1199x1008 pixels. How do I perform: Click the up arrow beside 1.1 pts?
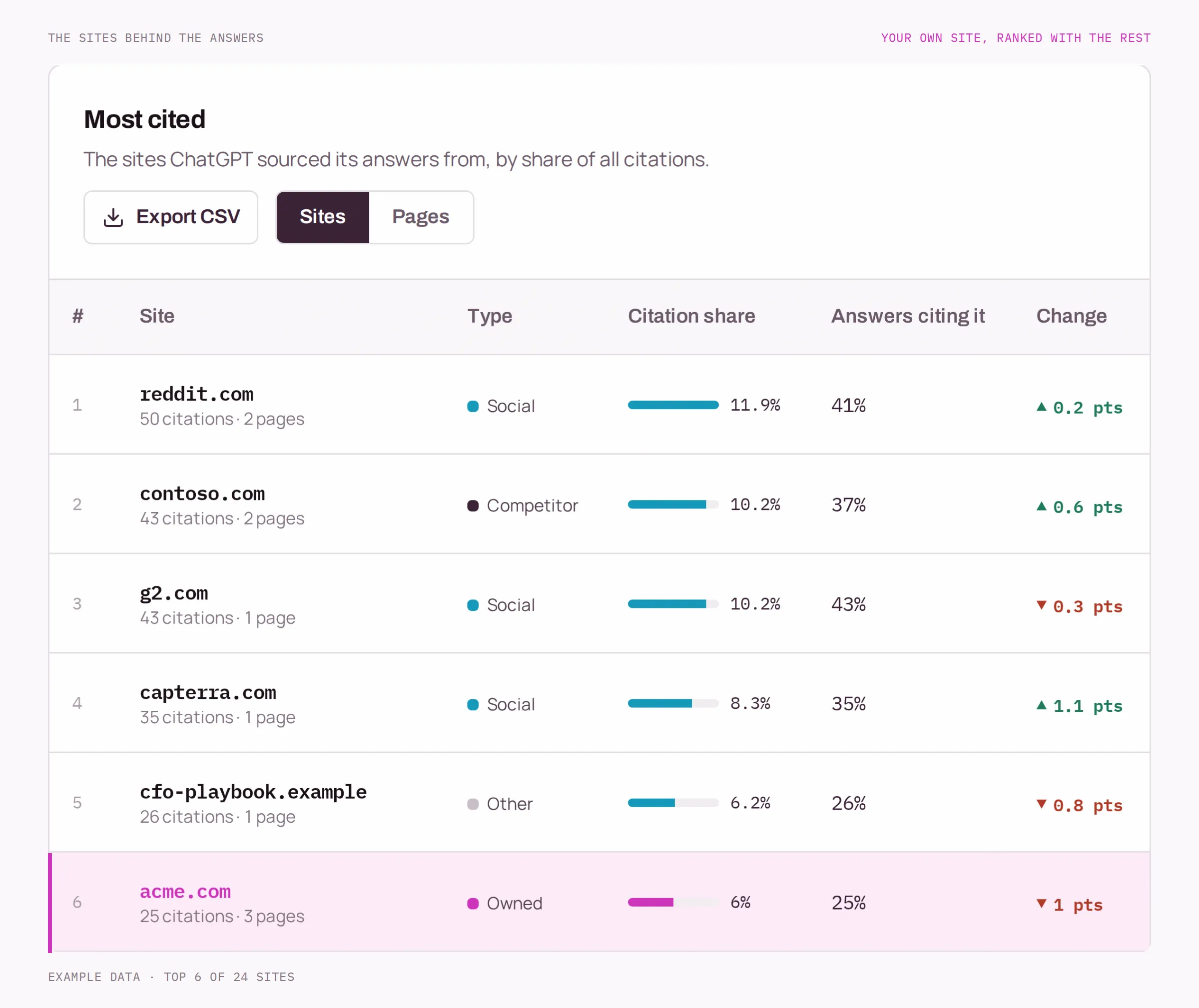coord(1041,705)
